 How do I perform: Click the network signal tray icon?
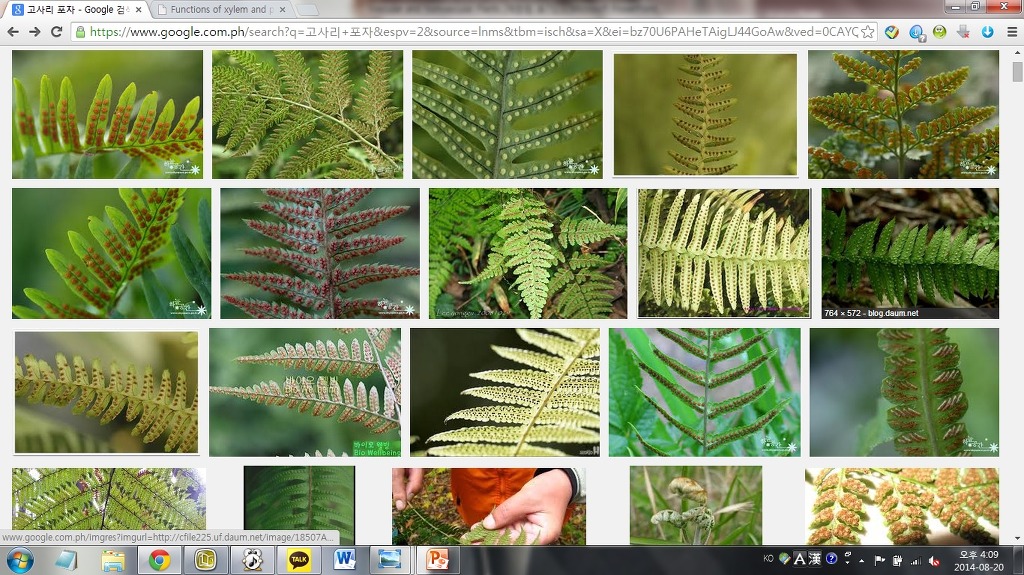click(916, 561)
